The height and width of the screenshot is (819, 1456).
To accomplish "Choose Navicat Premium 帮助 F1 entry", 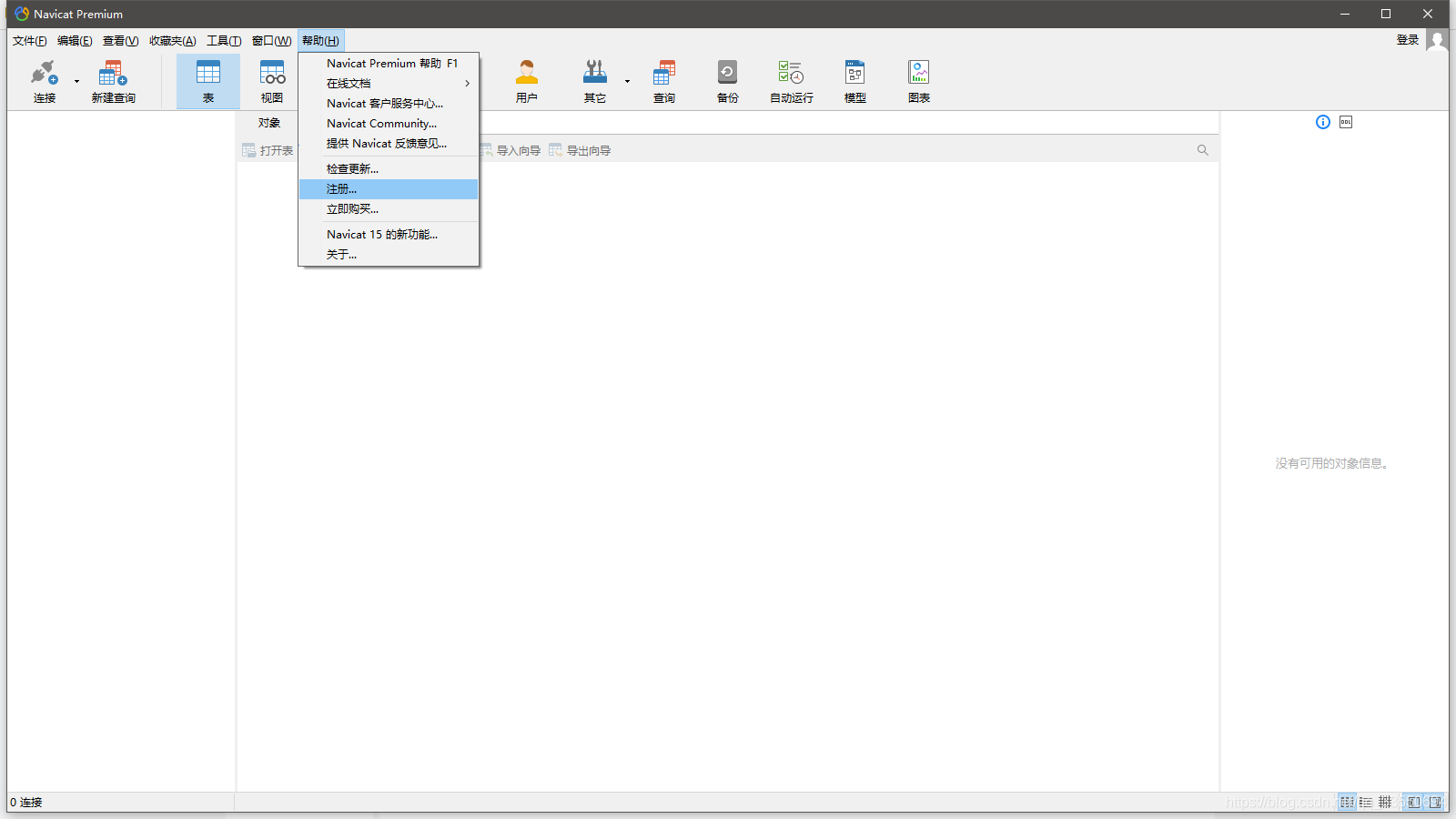I will click(389, 63).
